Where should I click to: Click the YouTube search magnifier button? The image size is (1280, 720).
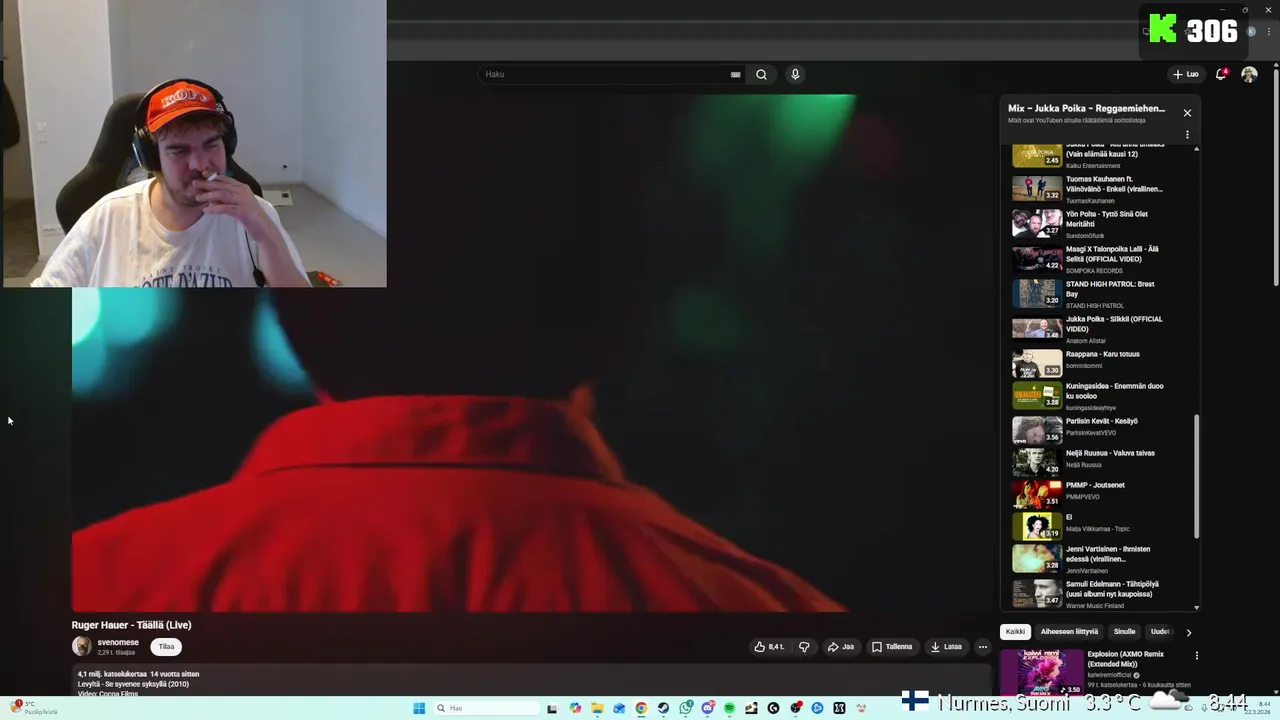click(761, 74)
